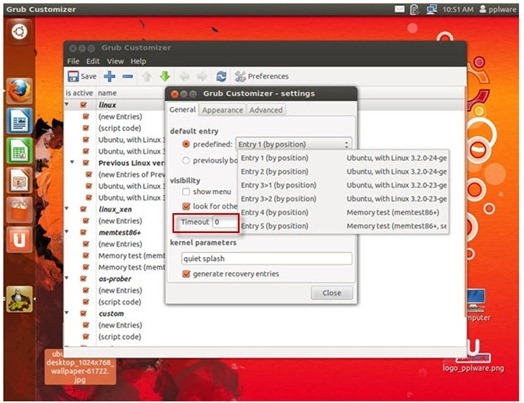Toggle generate recovery entries checkbox

point(186,274)
